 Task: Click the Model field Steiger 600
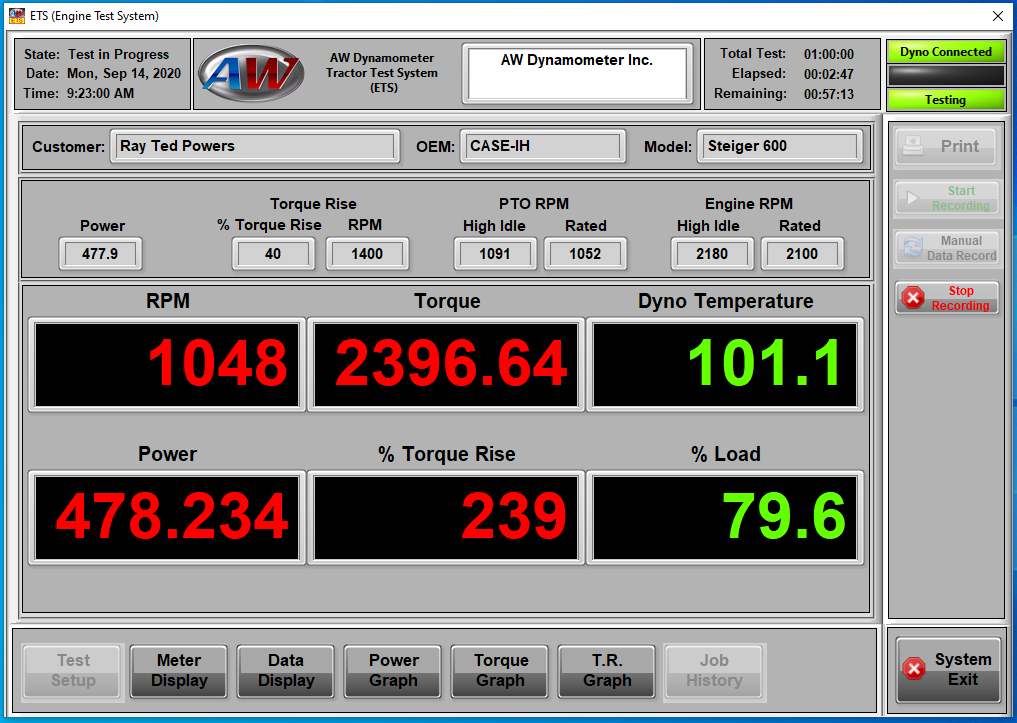click(x=779, y=147)
